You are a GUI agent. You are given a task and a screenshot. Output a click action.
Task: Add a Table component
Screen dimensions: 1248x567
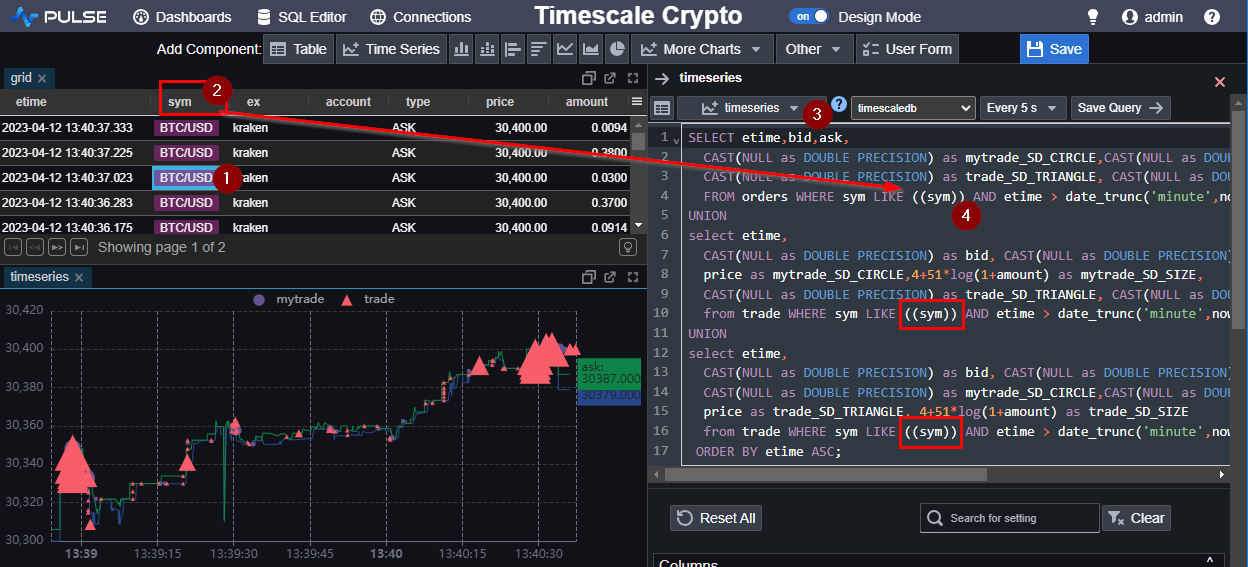pyautogui.click(x=299, y=49)
